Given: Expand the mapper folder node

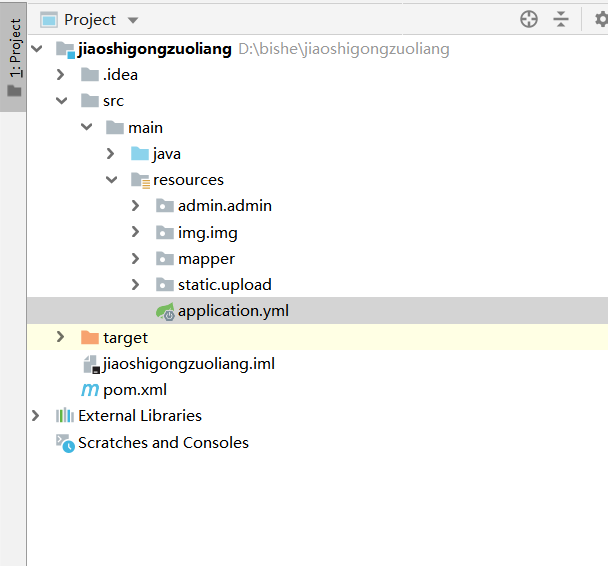Looking at the screenshot, I should tap(136, 259).
